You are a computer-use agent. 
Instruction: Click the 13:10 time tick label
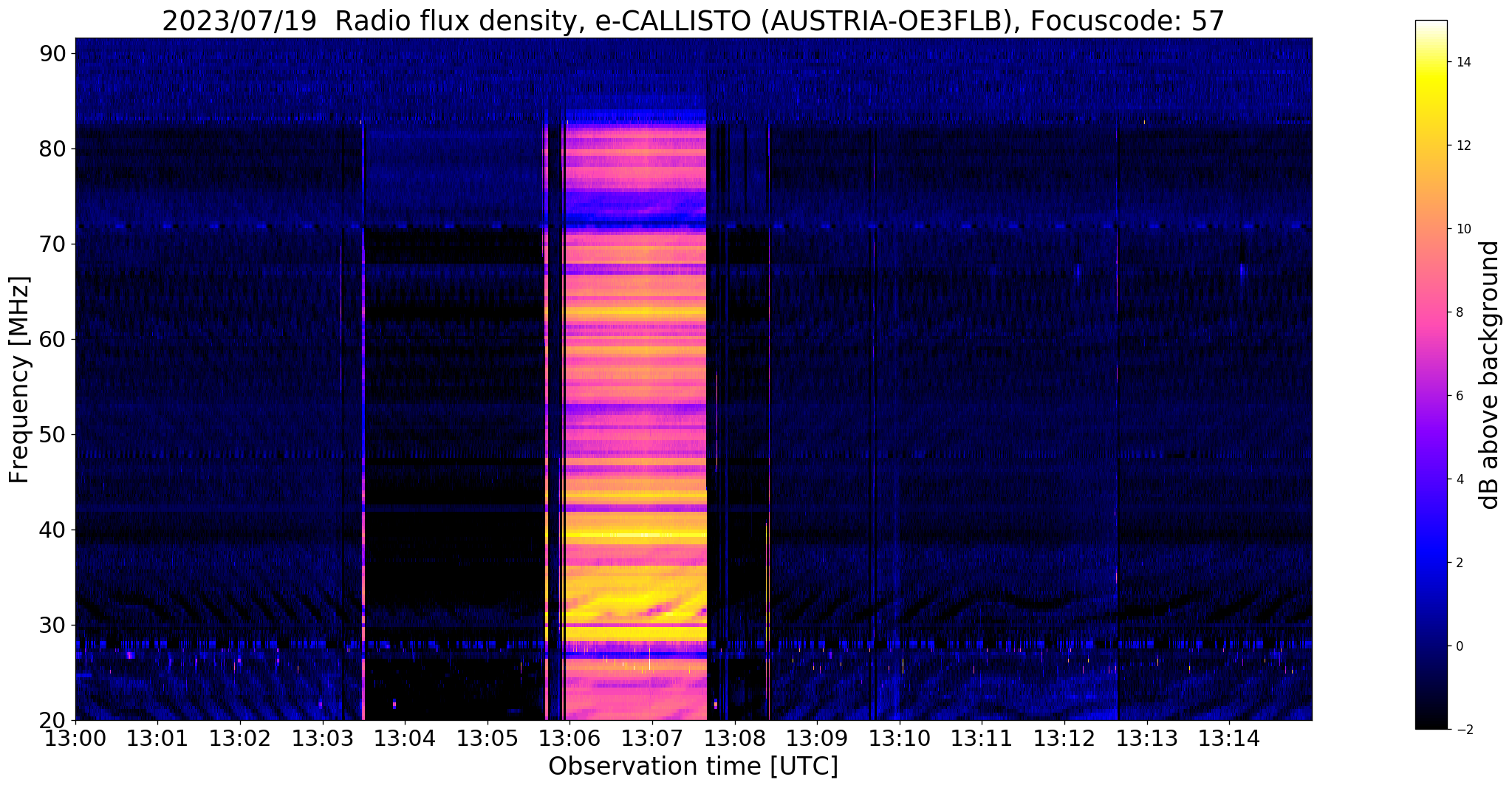[900, 738]
